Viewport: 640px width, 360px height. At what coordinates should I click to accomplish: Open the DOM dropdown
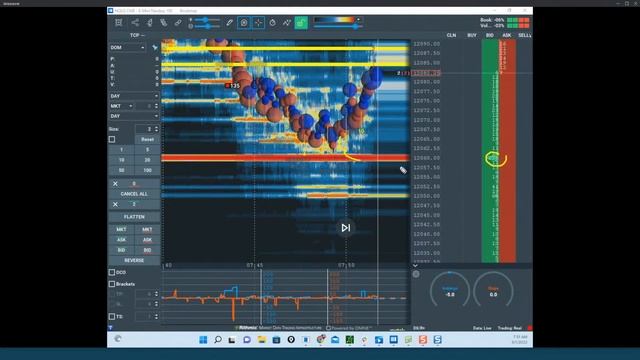coord(127,48)
